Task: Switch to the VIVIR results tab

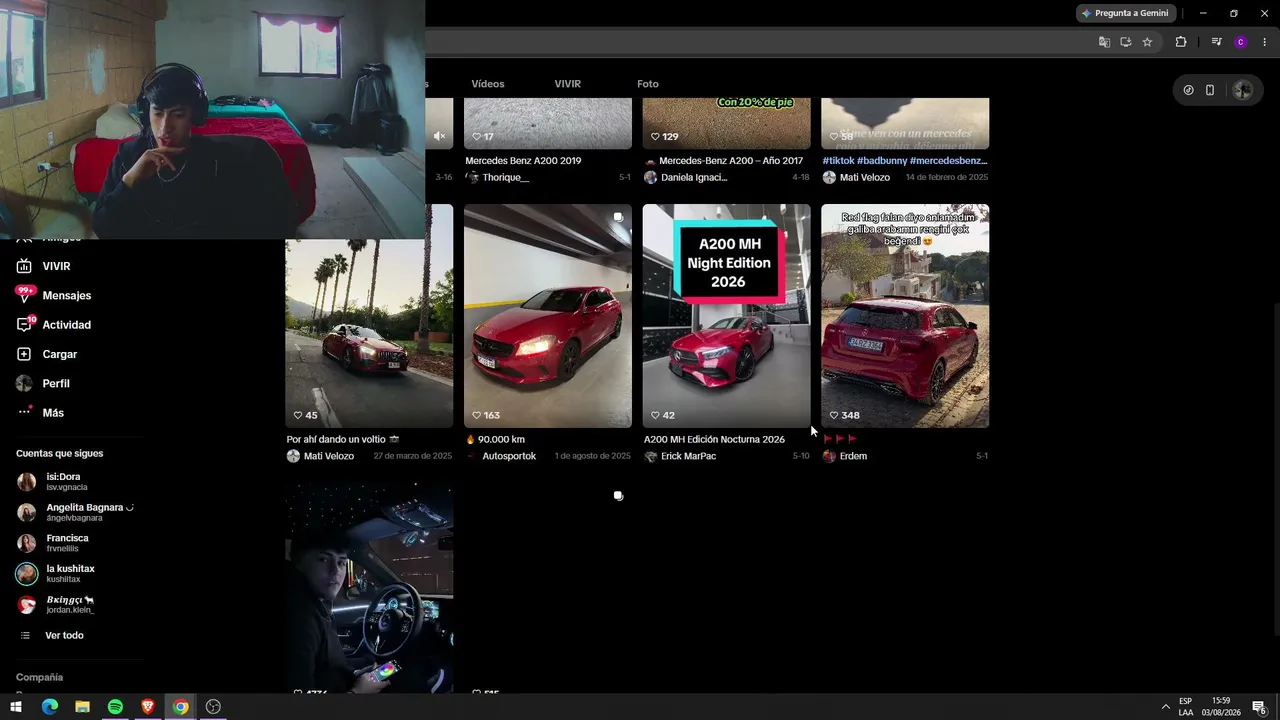Action: point(568,84)
